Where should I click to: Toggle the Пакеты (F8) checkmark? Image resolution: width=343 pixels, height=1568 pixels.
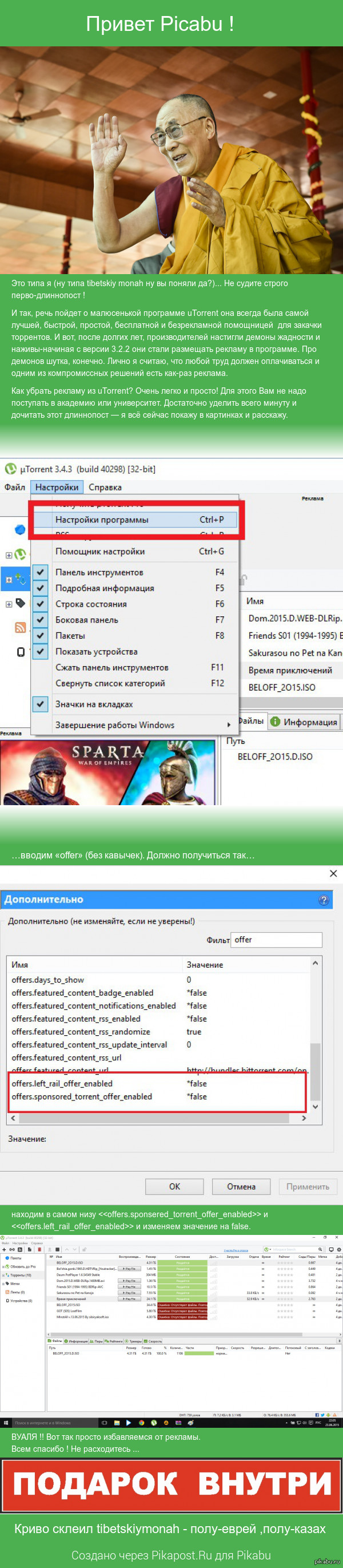pyautogui.click(x=40, y=635)
